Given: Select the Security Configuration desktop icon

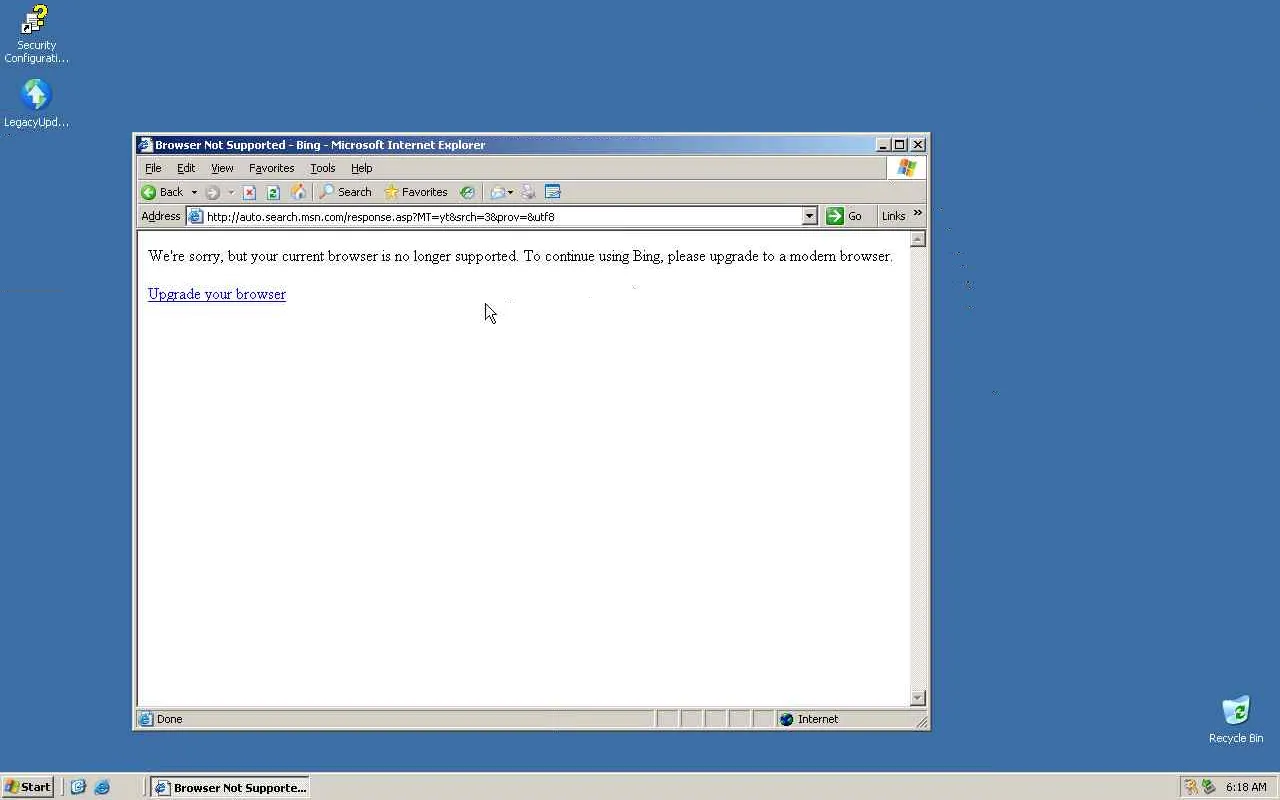Looking at the screenshot, I should coord(36,35).
